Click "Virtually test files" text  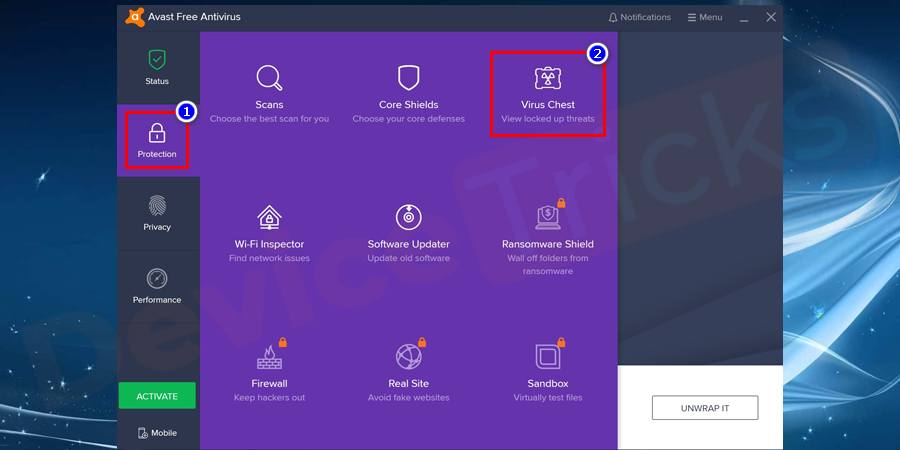coord(548,398)
